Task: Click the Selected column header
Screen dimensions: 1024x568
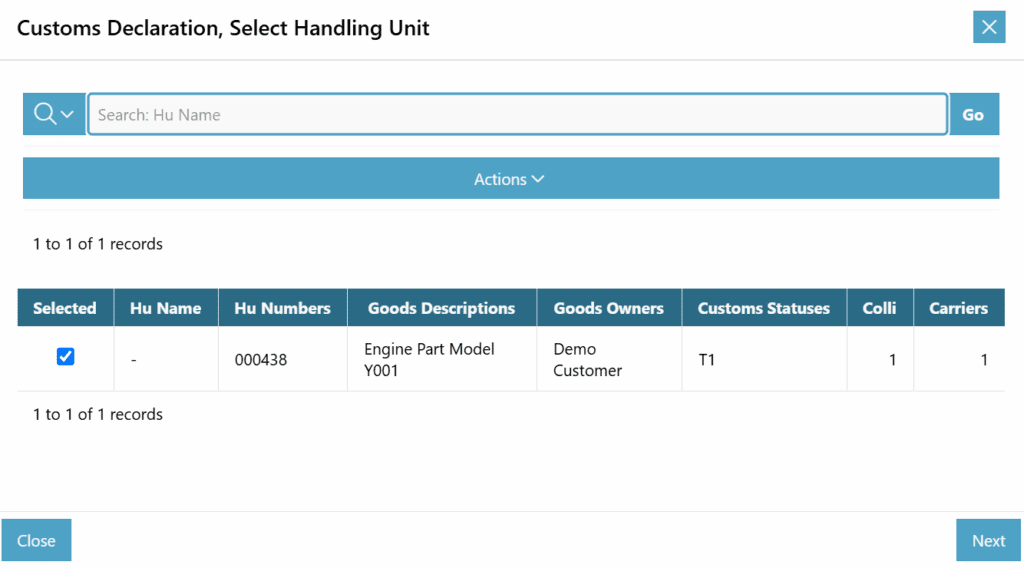Action: click(65, 308)
